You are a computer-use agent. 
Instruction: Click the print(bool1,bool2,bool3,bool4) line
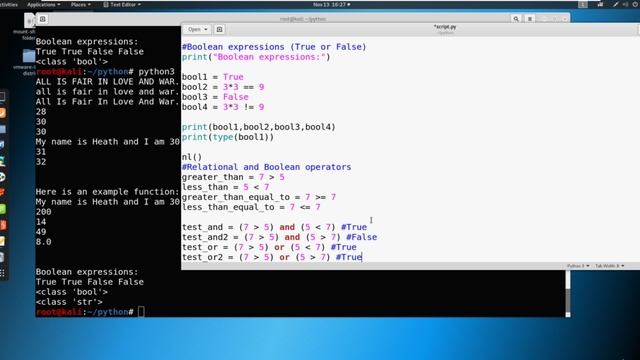[x=258, y=127]
